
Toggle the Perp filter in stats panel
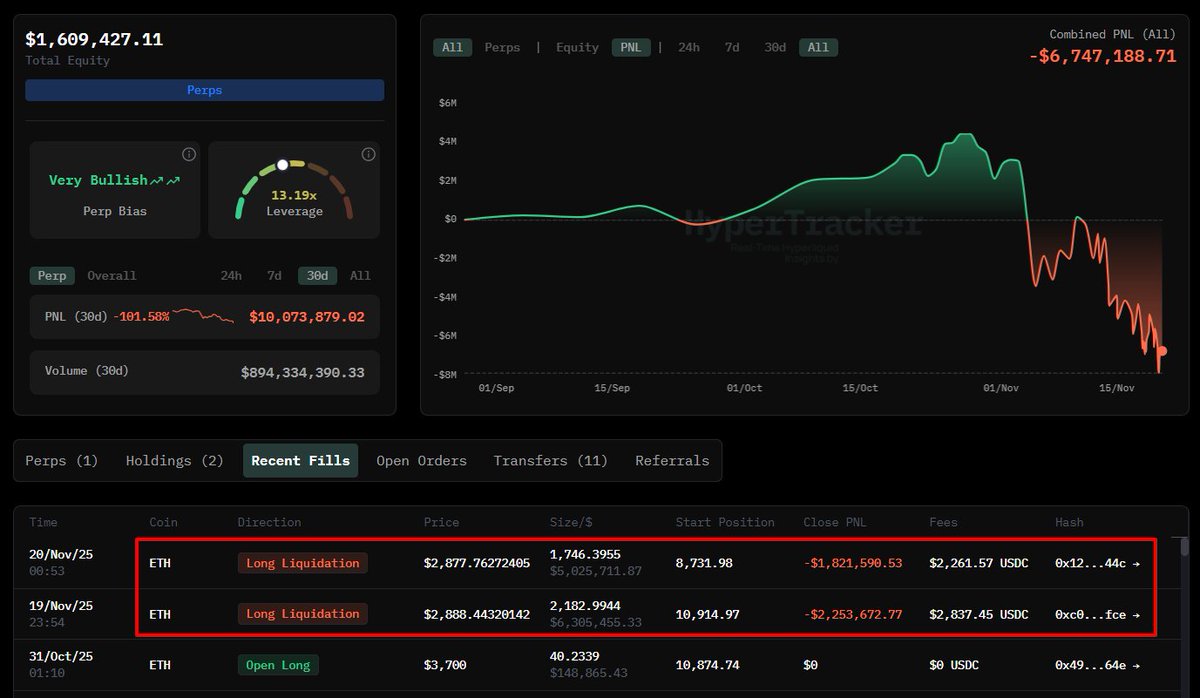52,276
